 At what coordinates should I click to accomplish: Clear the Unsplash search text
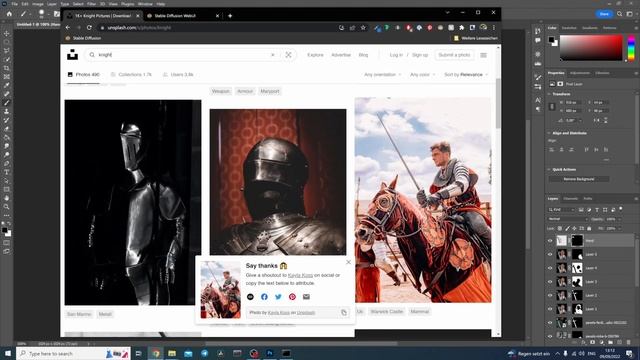[x=273, y=55]
